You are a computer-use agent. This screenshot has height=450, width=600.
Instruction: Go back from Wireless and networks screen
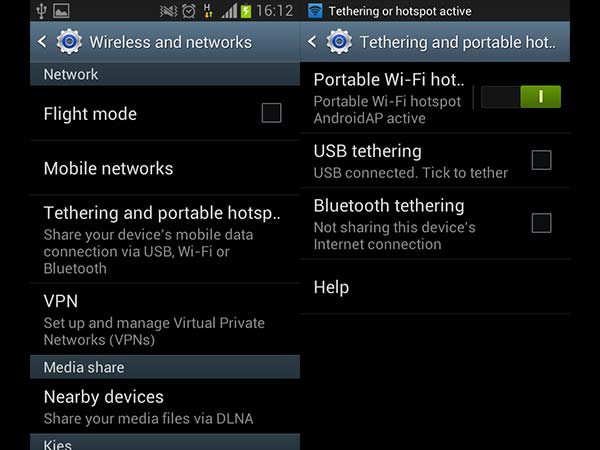42,41
